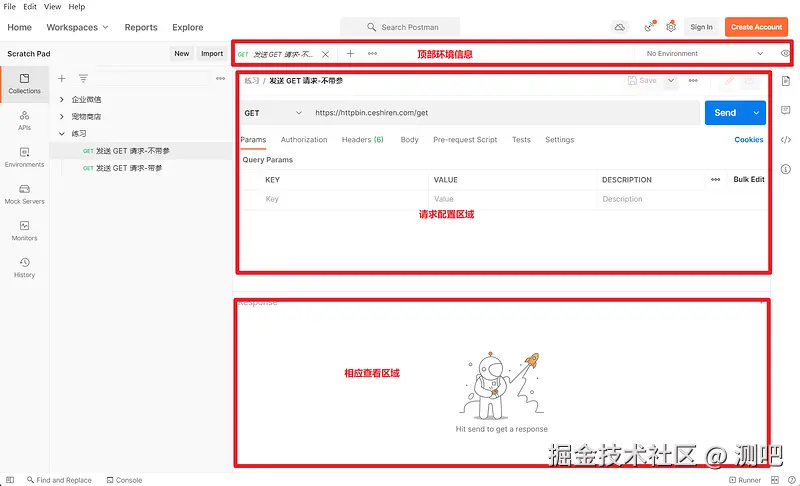Open the help icon in status bar
This screenshot has width=800, height=486.
point(791,480)
